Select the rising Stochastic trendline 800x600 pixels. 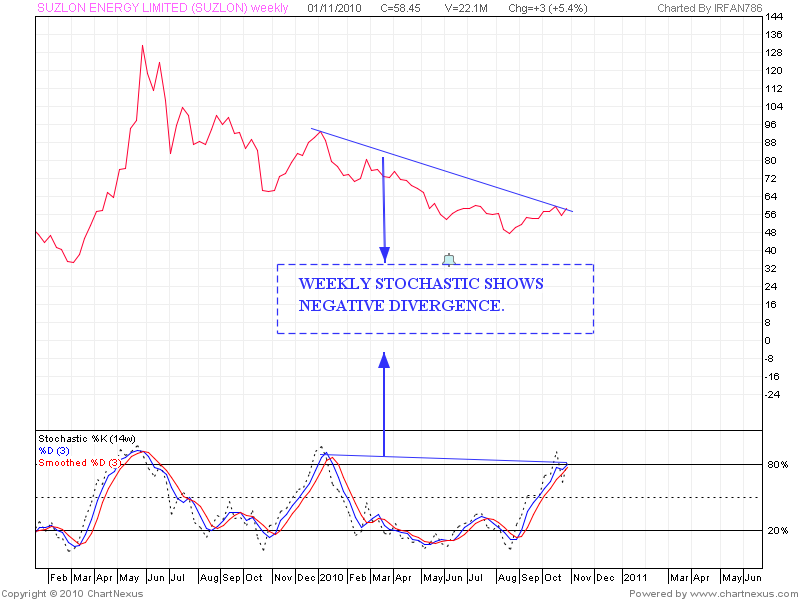coord(450,457)
